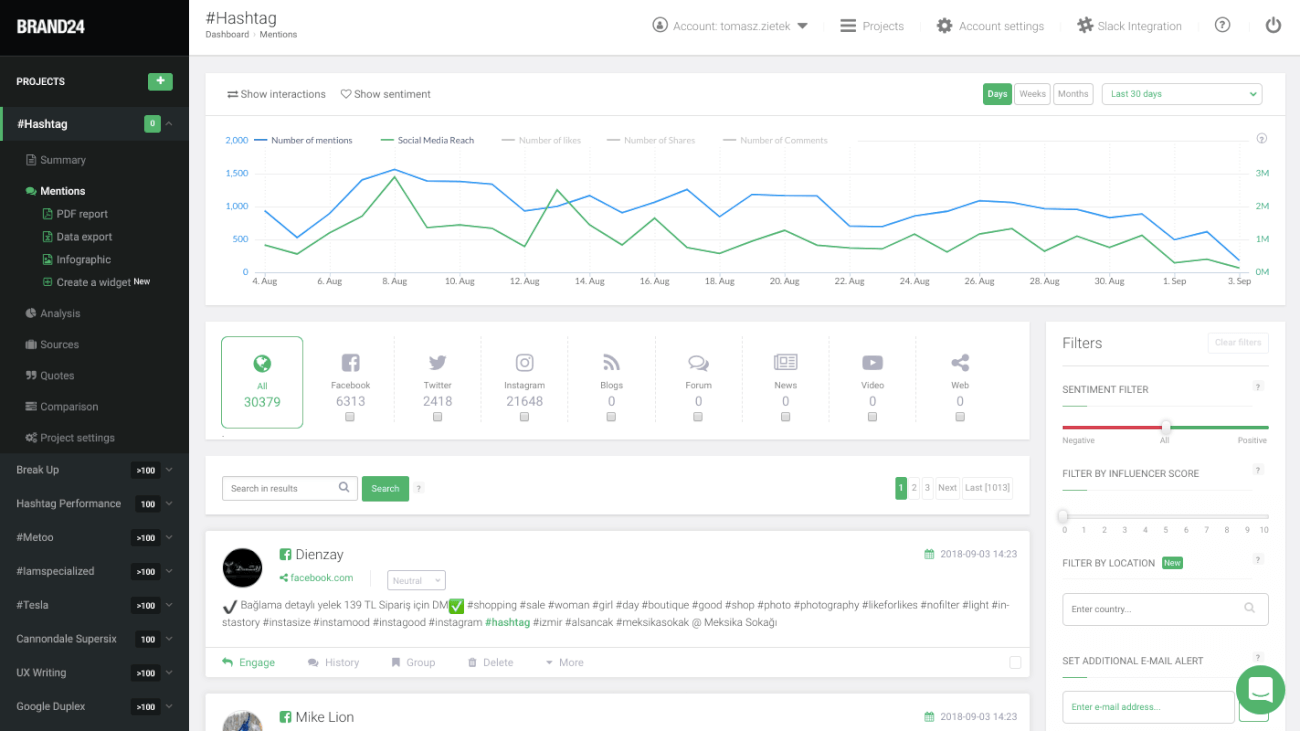Viewport: 1300px width, 731px height.
Task: Click the Enter e-mail address field
Action: (x=1148, y=707)
